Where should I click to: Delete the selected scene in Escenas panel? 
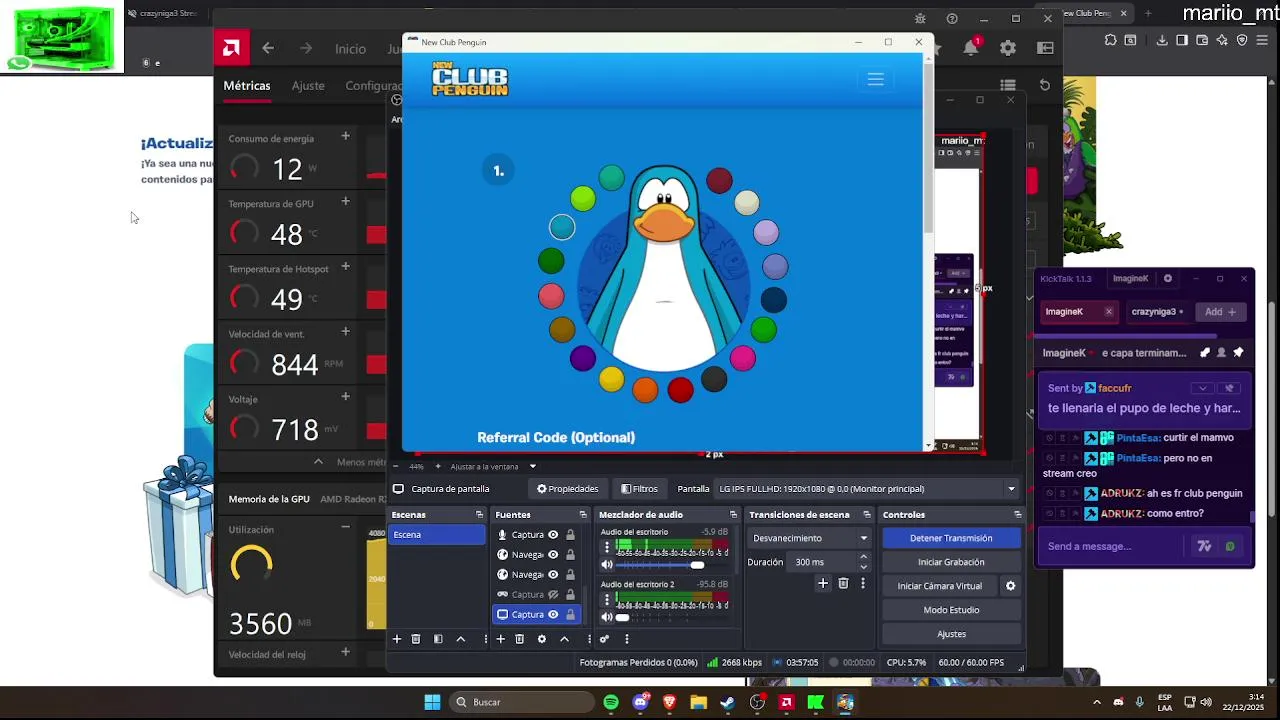(416, 639)
